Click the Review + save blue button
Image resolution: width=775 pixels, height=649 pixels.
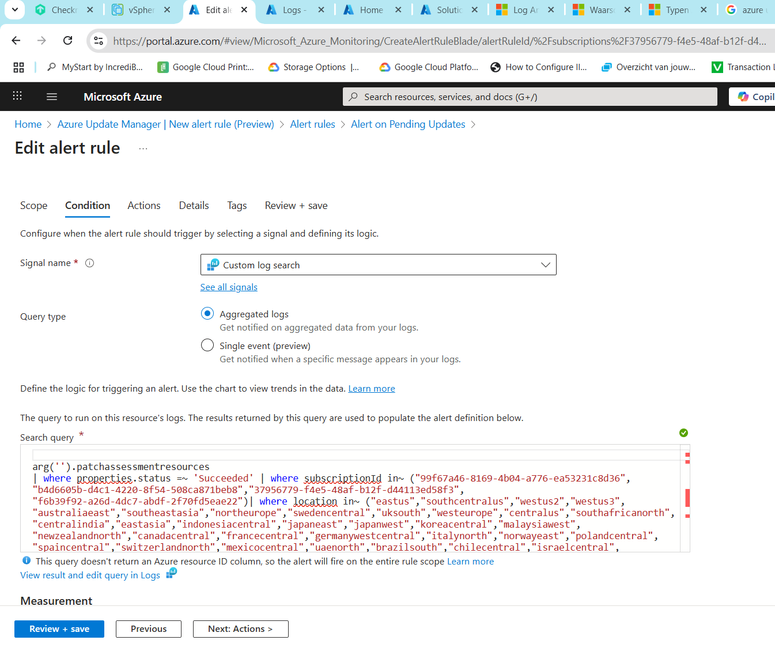(x=59, y=629)
